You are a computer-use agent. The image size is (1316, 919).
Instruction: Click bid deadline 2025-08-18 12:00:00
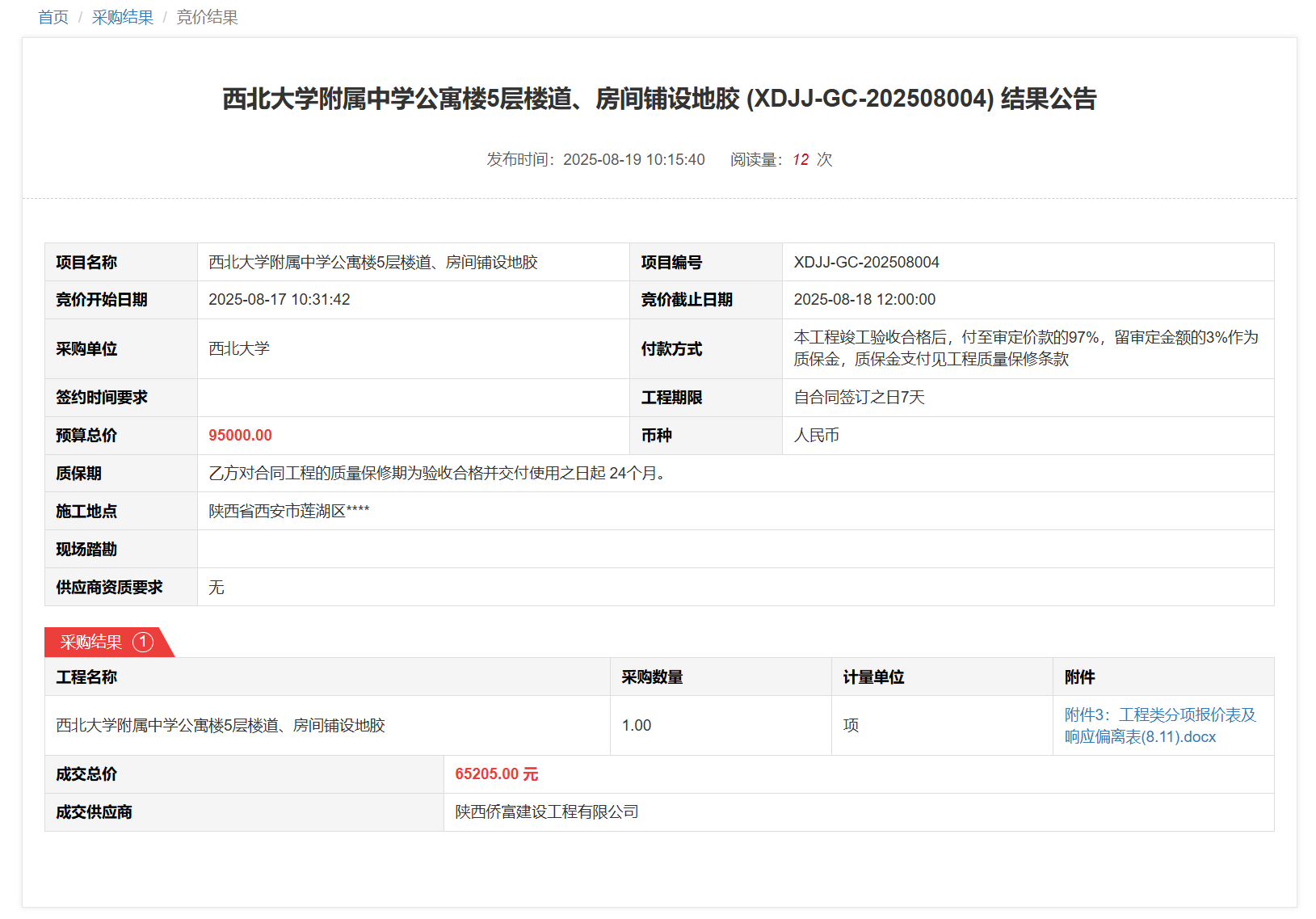click(x=864, y=300)
